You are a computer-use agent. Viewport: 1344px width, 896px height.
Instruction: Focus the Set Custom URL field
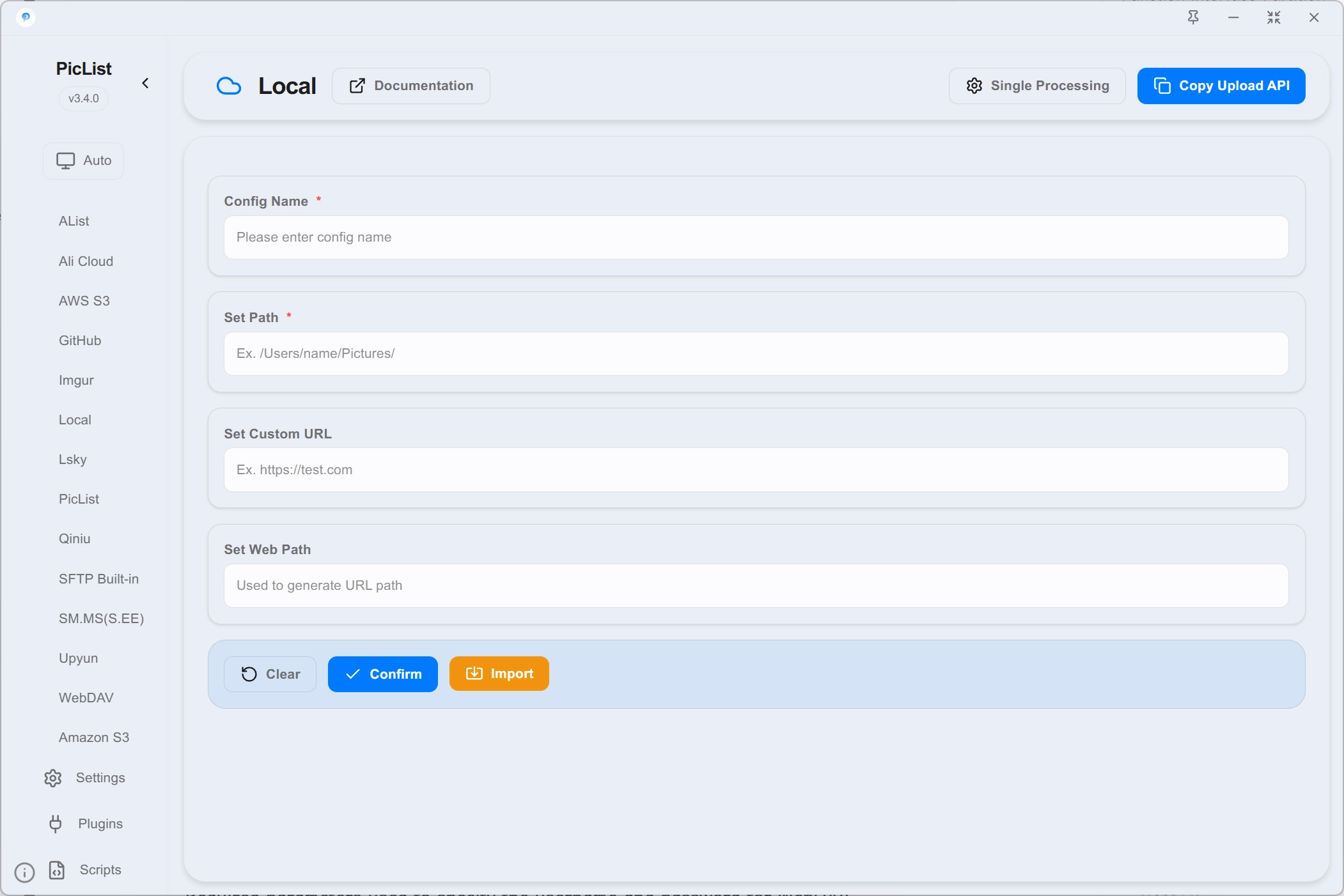756,470
